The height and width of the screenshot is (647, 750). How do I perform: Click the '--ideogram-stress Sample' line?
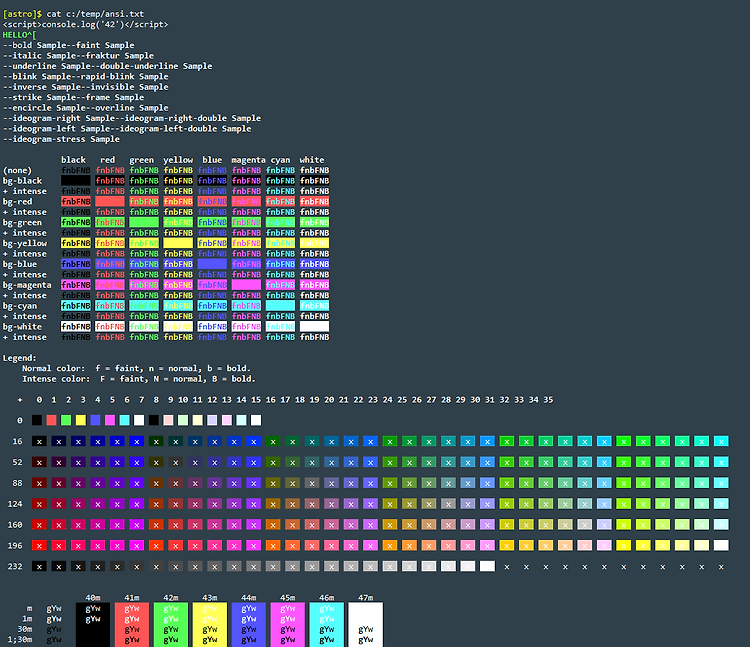(61, 139)
